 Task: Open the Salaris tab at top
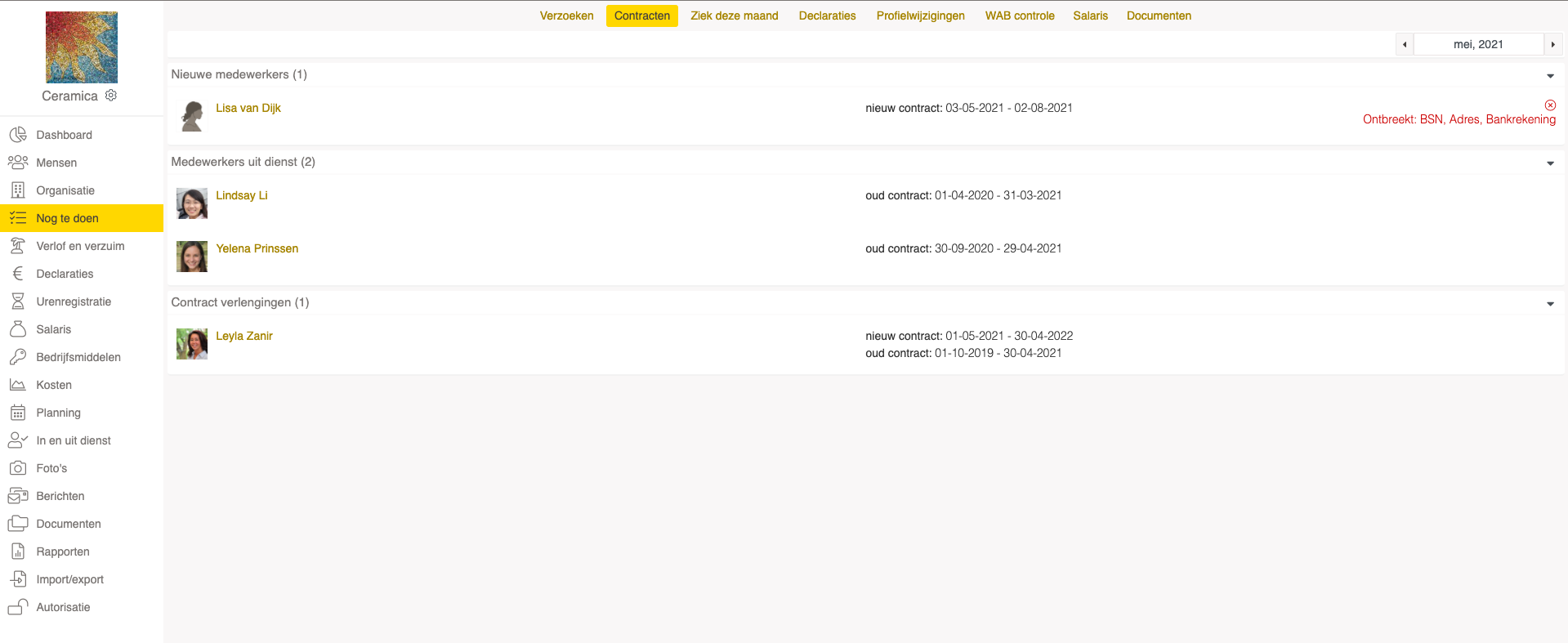[1091, 16]
